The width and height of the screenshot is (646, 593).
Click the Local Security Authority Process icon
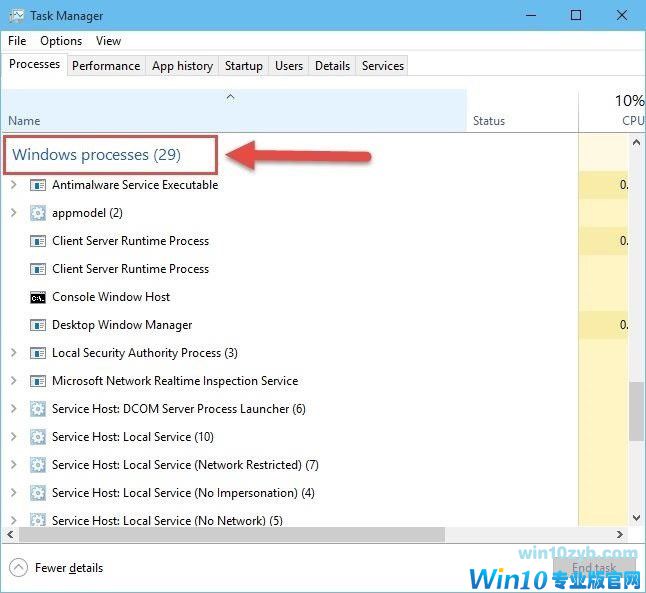(x=38, y=353)
